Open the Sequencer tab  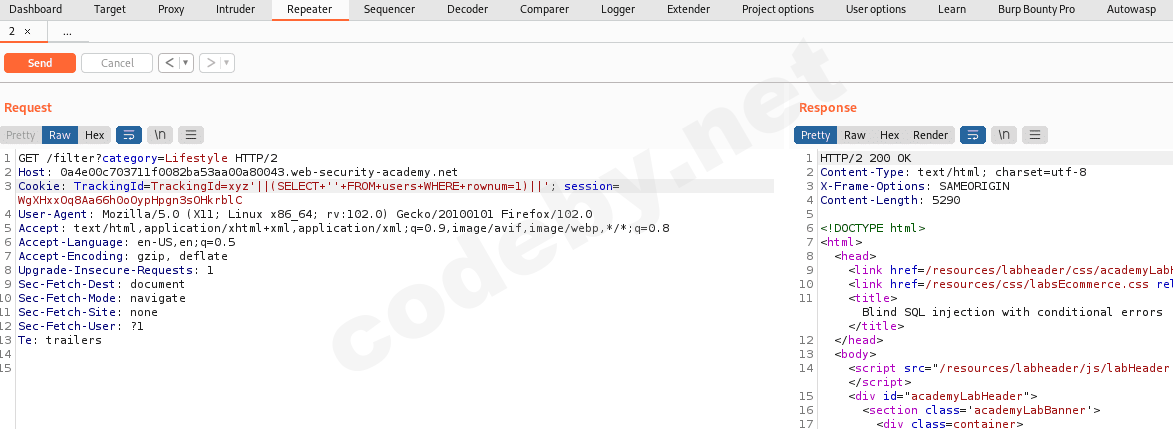click(389, 10)
